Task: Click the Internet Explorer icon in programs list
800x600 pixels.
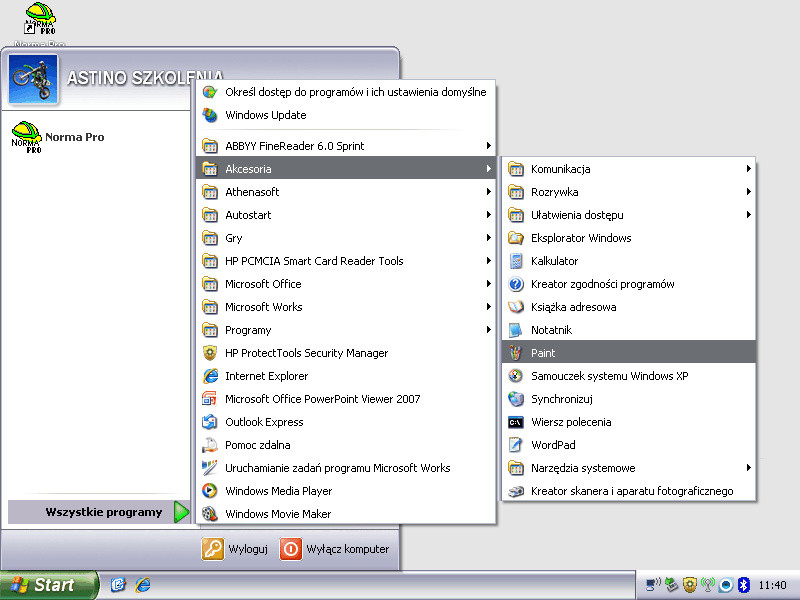Action: (x=210, y=376)
